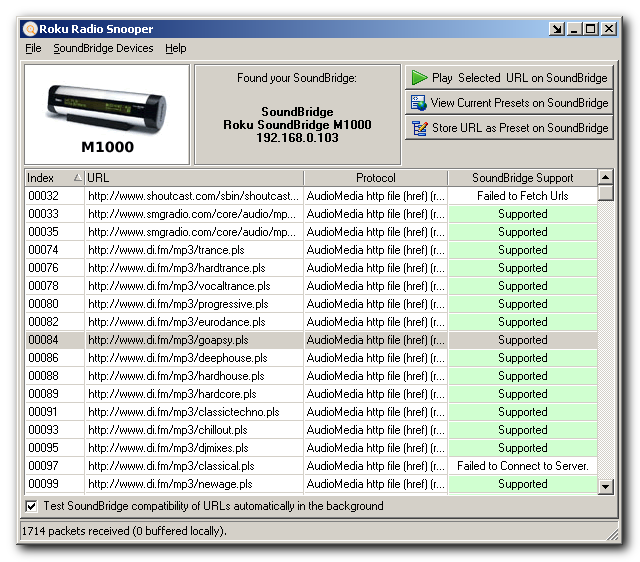This screenshot has height=562, width=640.
Task: Click the Roku SoundBridge M1000 device name
Action: coord(297,124)
